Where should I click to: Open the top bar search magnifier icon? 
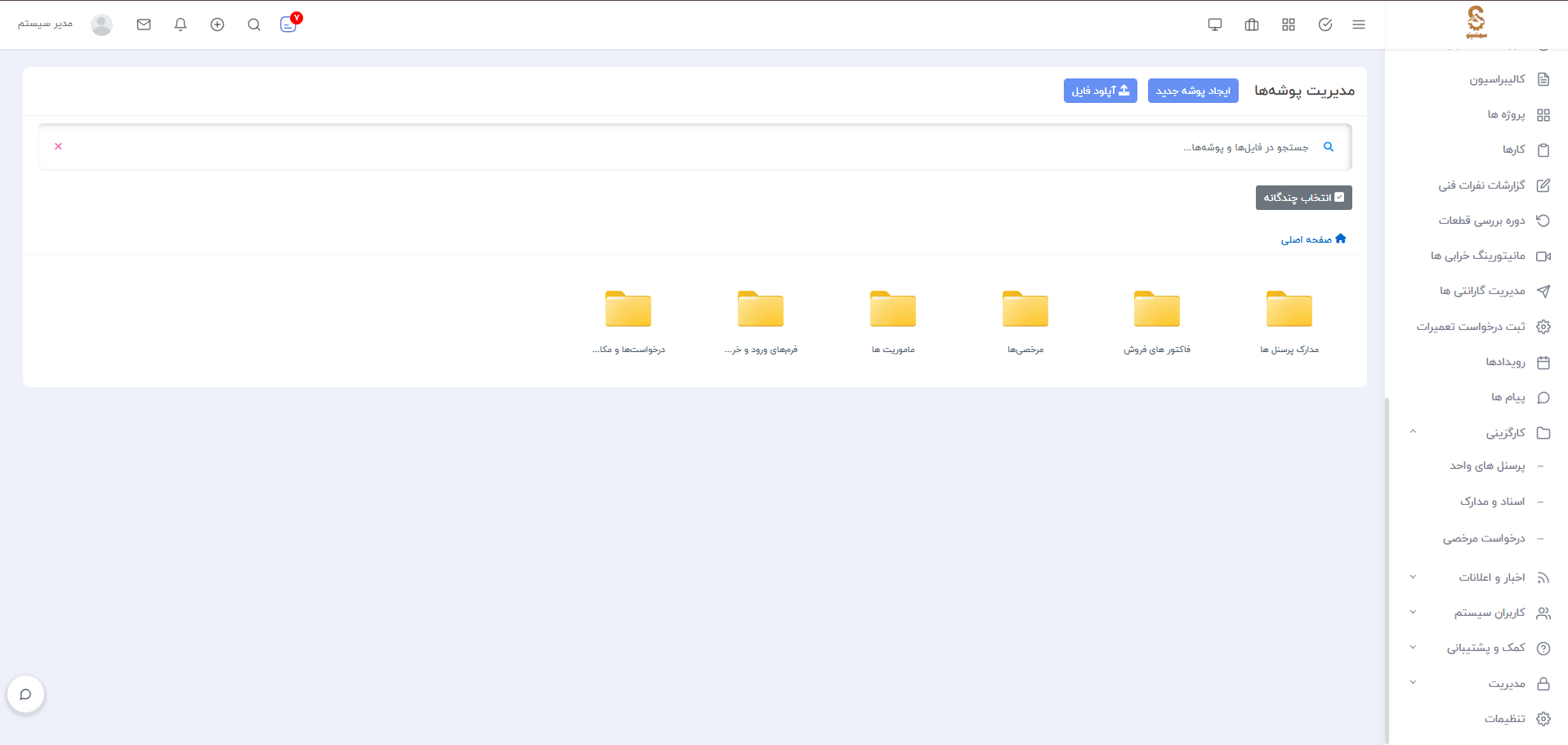(254, 25)
